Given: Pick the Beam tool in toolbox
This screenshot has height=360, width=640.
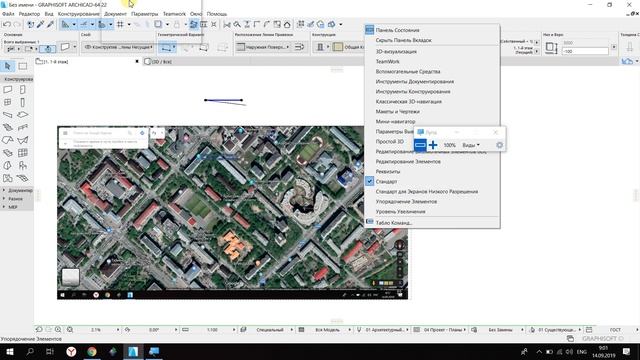Looking at the screenshot, I should tap(8, 115).
